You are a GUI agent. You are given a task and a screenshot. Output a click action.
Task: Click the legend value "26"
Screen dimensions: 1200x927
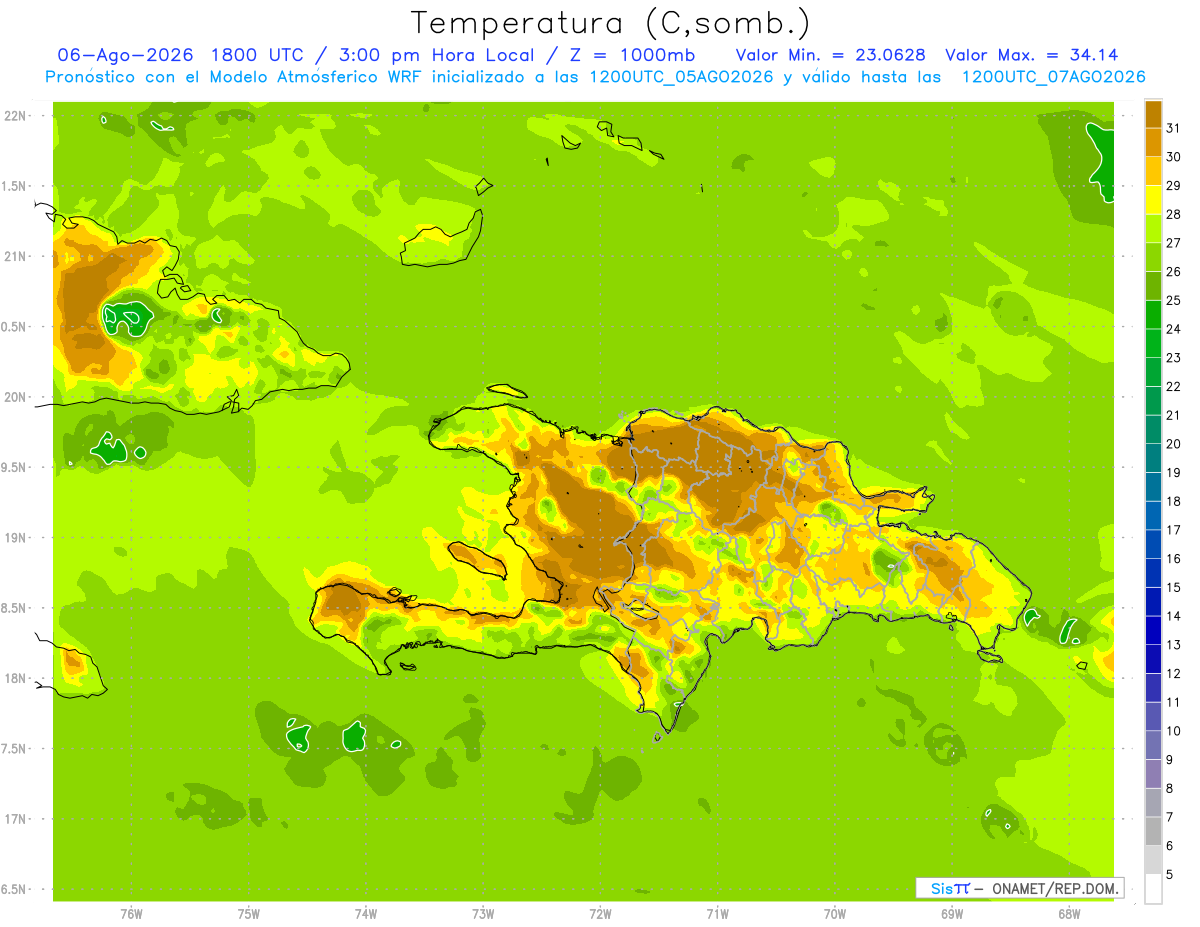tap(1174, 272)
